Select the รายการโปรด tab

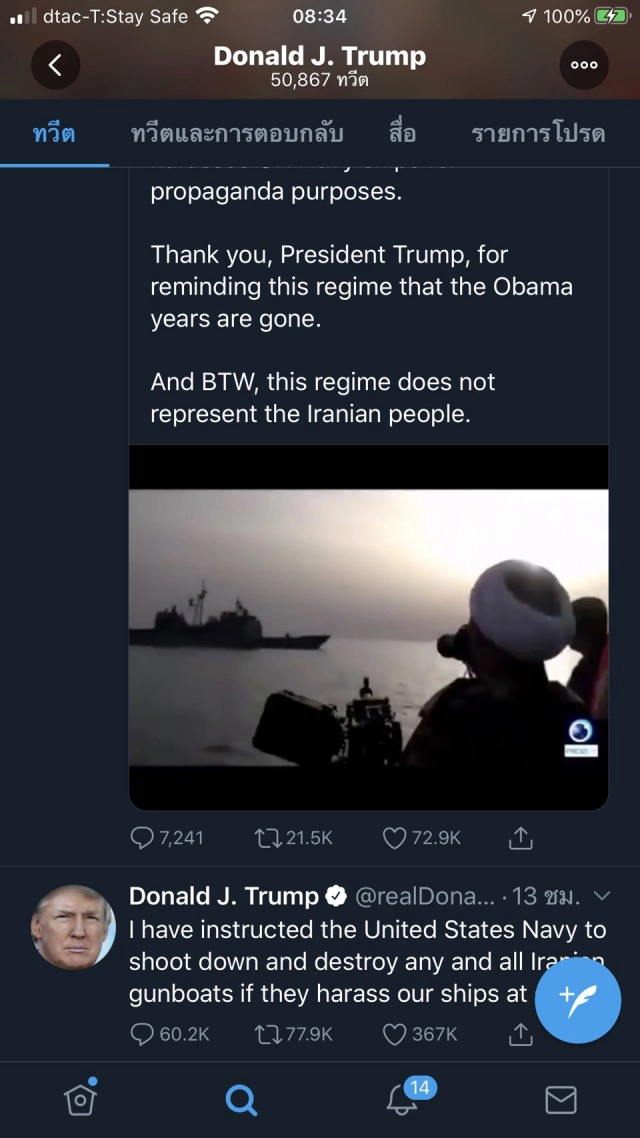tap(538, 134)
